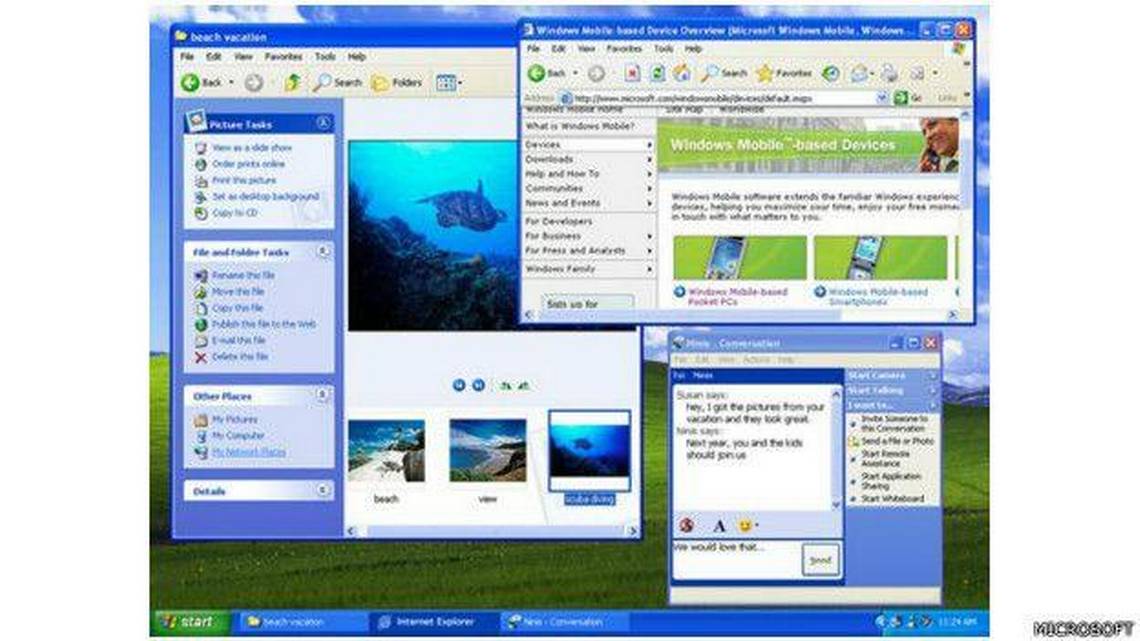Open the Windows start button
The height and width of the screenshot is (641, 1140).
coord(190,622)
